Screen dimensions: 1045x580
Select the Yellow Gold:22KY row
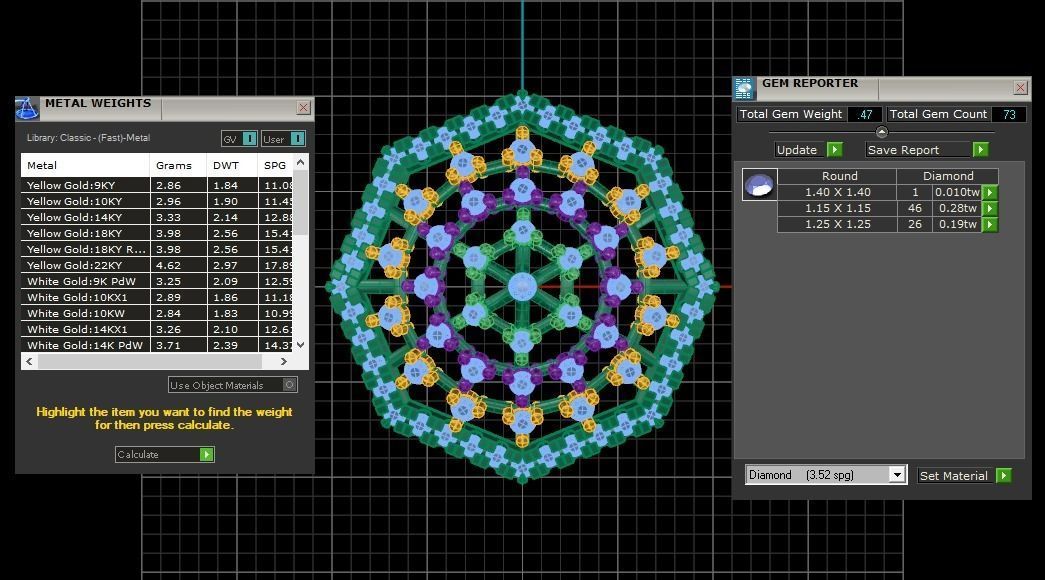tap(157, 265)
